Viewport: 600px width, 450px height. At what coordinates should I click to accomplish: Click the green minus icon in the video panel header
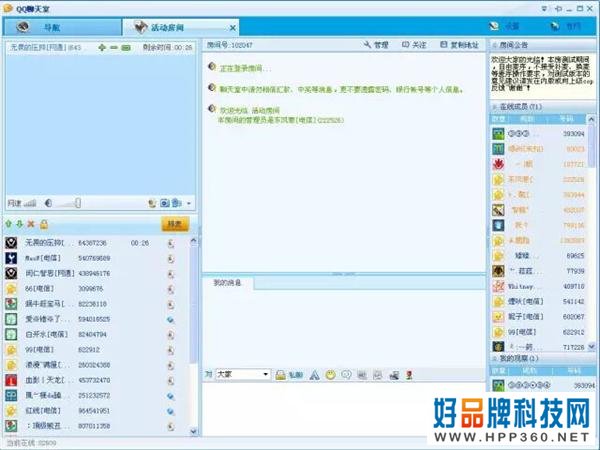pos(114,47)
